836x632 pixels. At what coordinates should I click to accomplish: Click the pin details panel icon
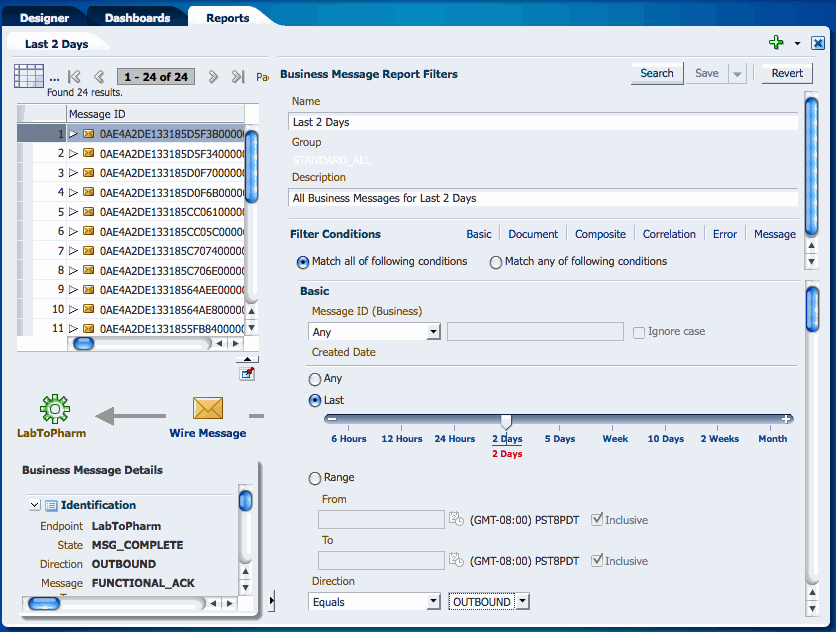click(x=247, y=373)
